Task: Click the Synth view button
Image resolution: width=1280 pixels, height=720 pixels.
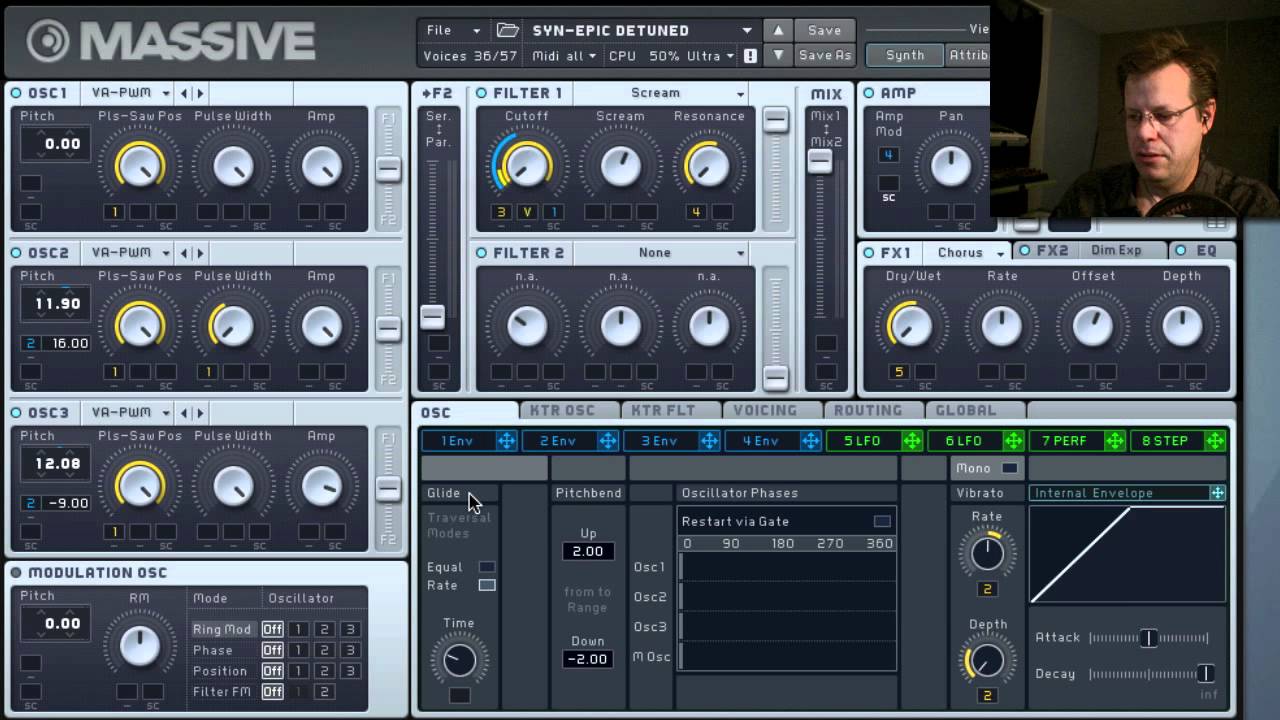Action: coord(905,55)
